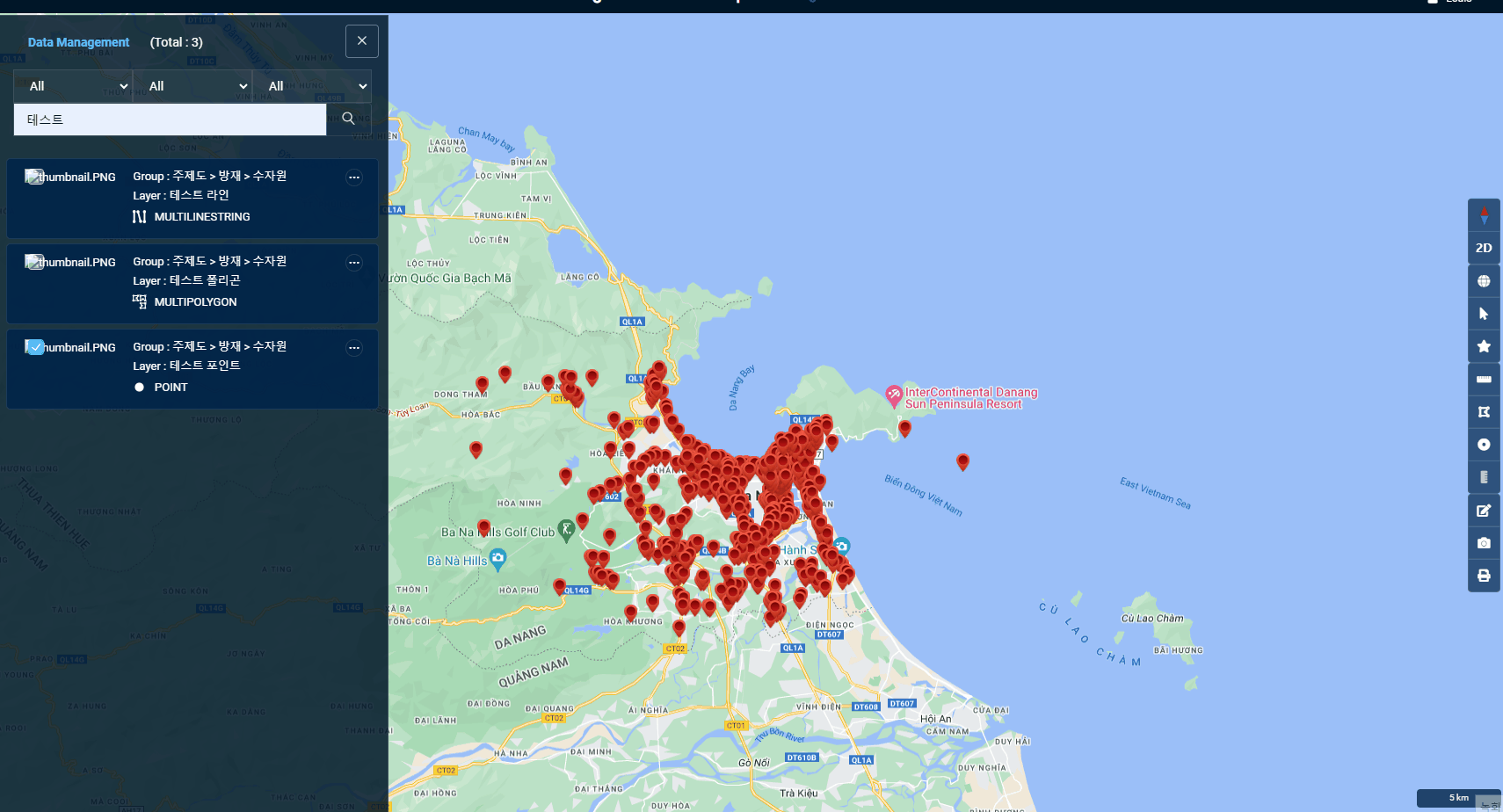Click the MULTIPOLYGON geometry icon
This screenshot has width=1503, height=812.
coord(139,301)
